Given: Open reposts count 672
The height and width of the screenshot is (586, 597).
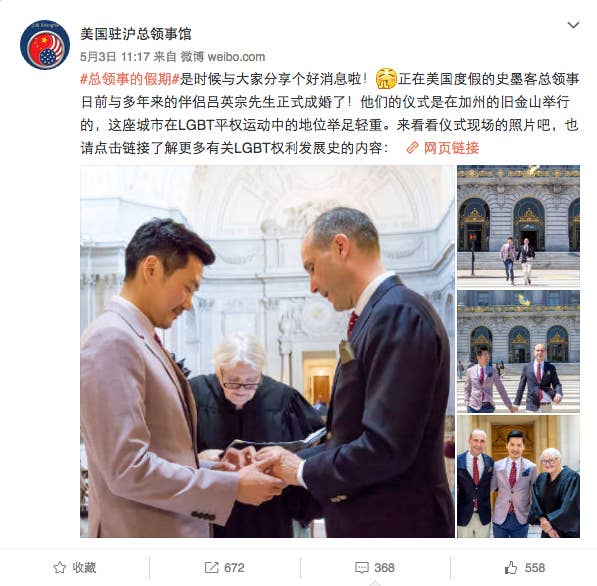Looking at the screenshot, I should 234,568.
